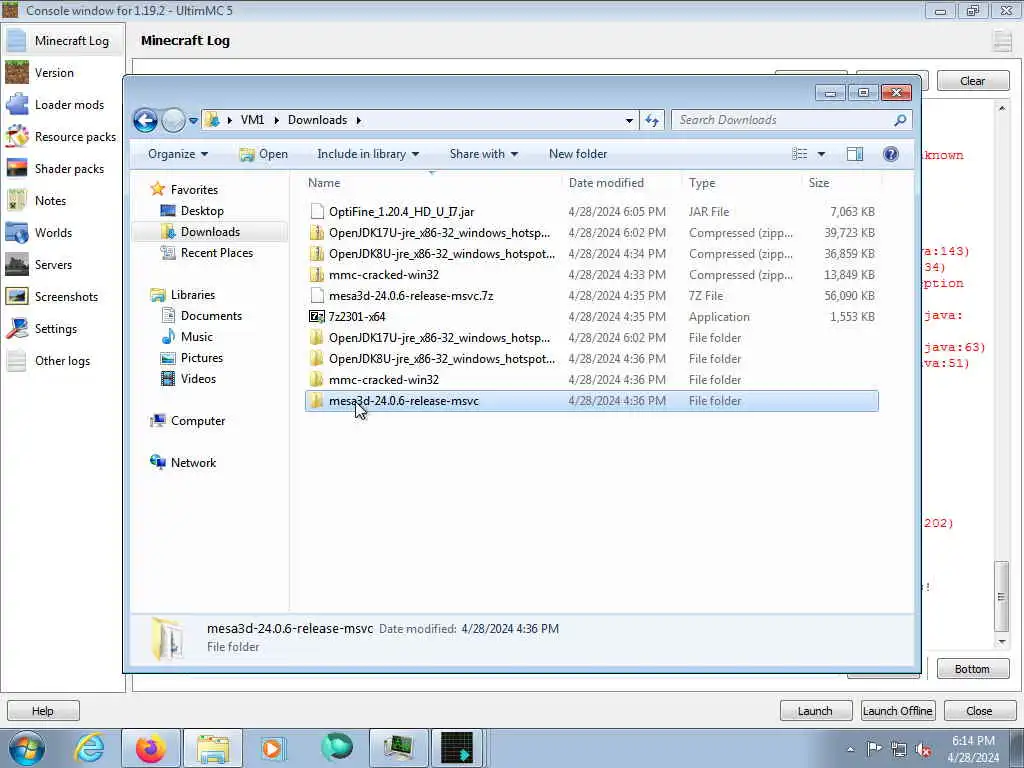Open recent locations dropdown beside nav arrows

click(x=193, y=121)
